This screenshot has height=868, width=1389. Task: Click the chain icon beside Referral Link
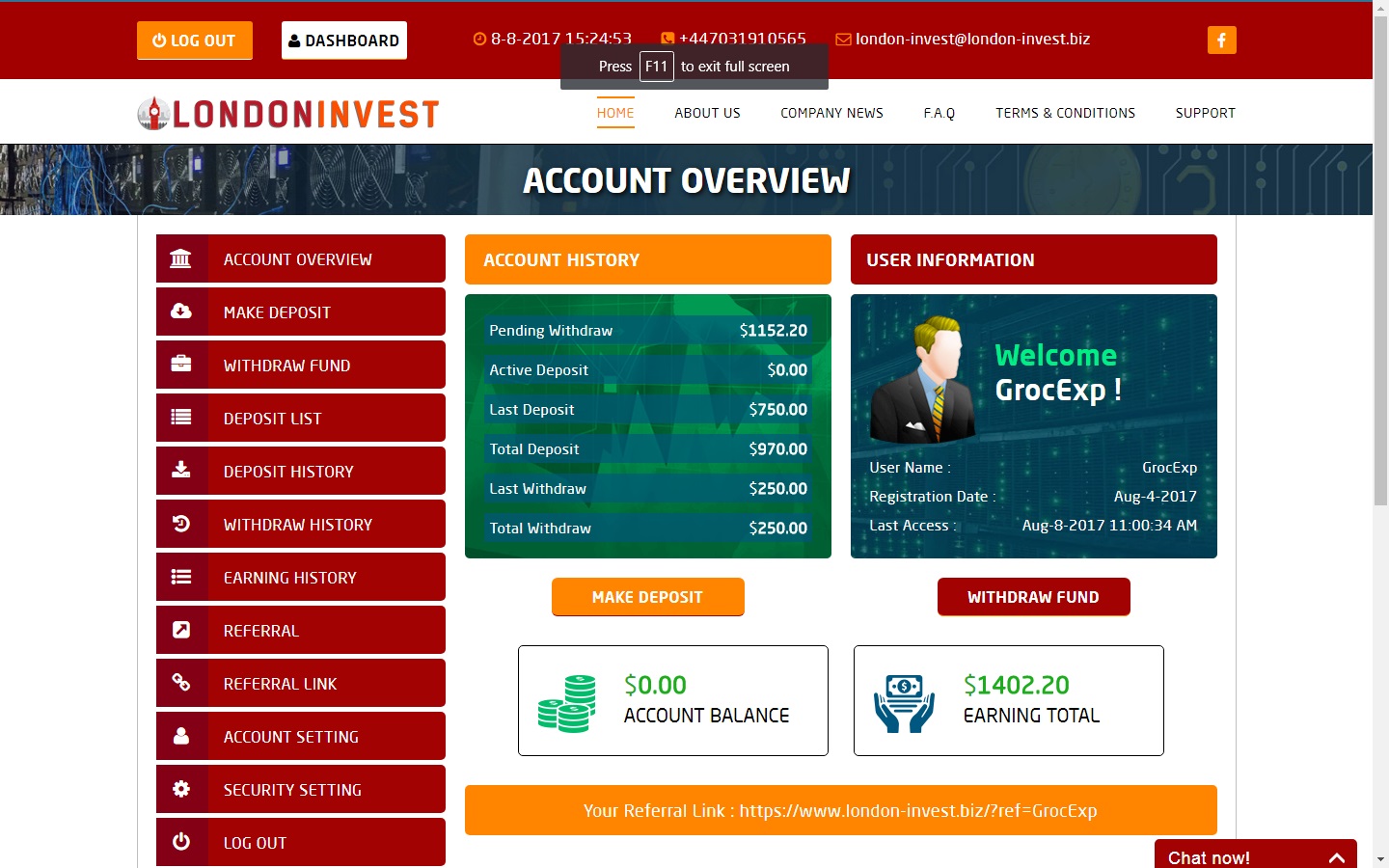[180, 682]
